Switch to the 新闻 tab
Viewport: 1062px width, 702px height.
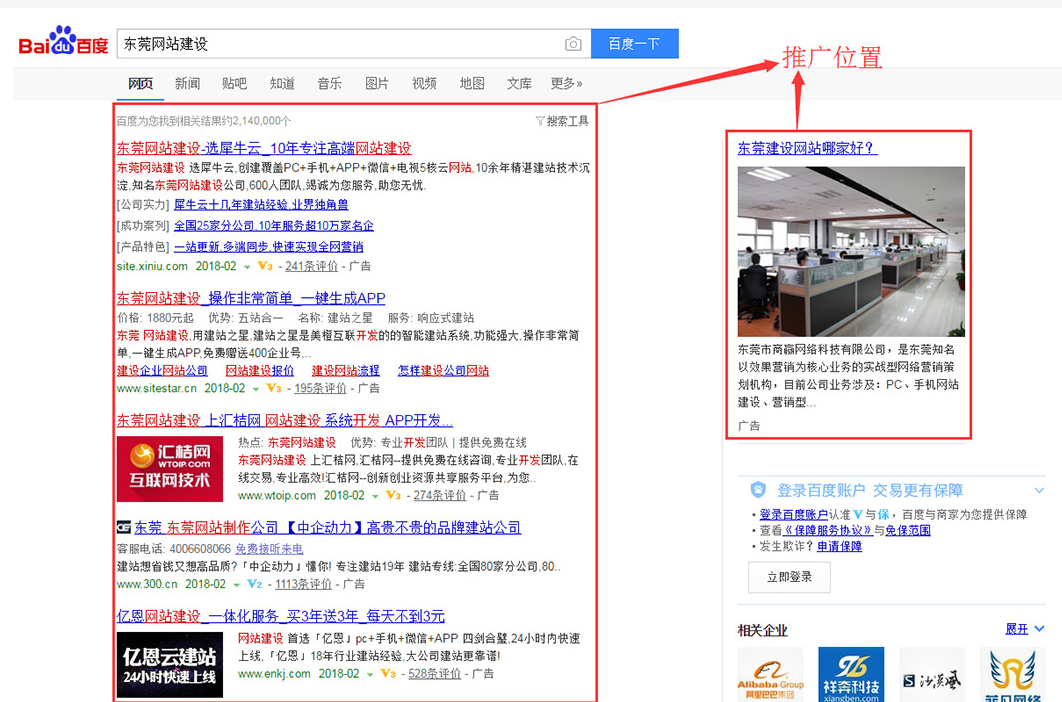[x=188, y=83]
